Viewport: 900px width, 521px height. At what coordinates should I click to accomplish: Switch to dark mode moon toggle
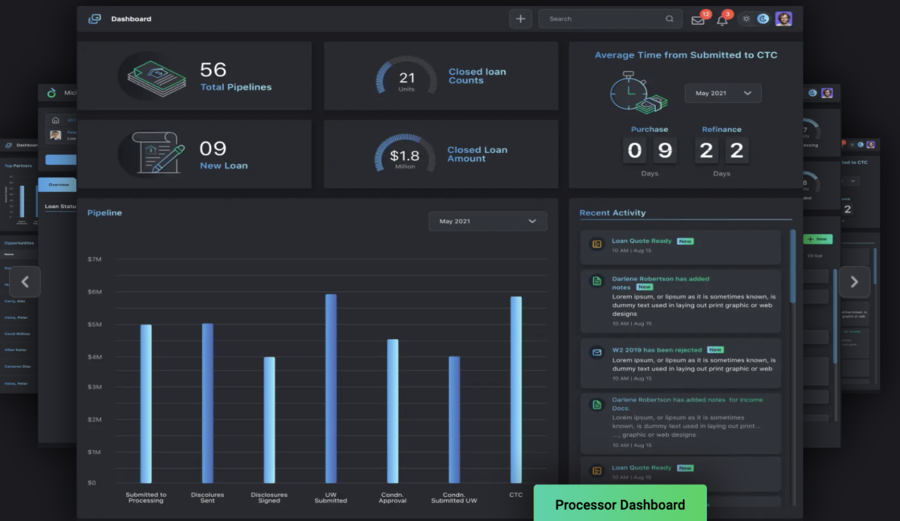pyautogui.click(x=763, y=19)
